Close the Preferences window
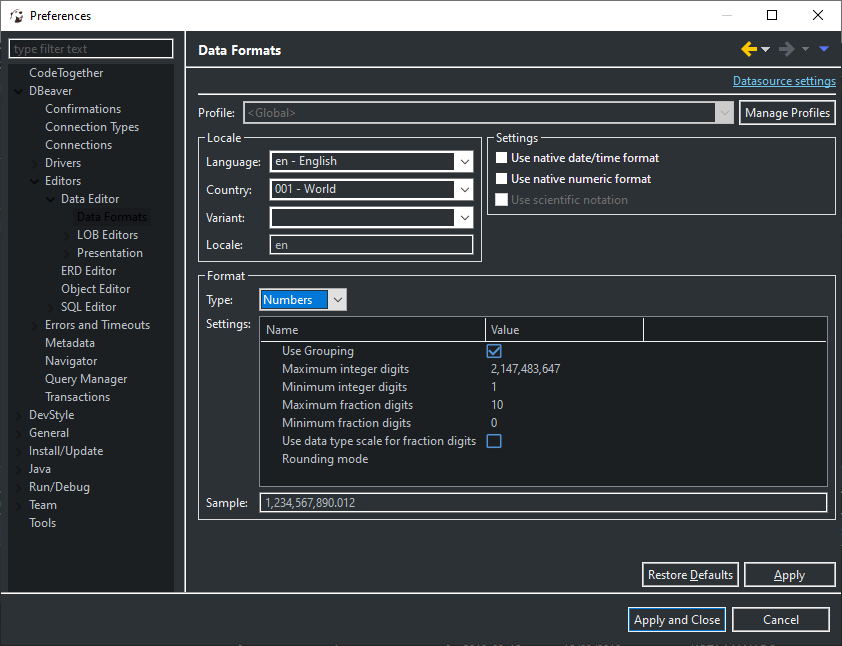The width and height of the screenshot is (842, 646). (817, 15)
